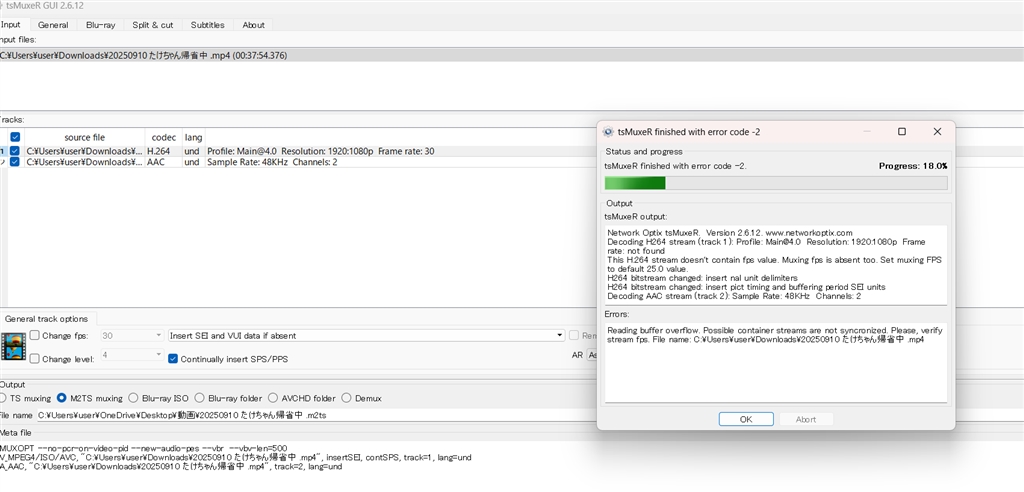Click the Main@4.0 1920:1080p track info
Image resolution: width=1024 pixels, height=492 pixels.
tap(321, 152)
